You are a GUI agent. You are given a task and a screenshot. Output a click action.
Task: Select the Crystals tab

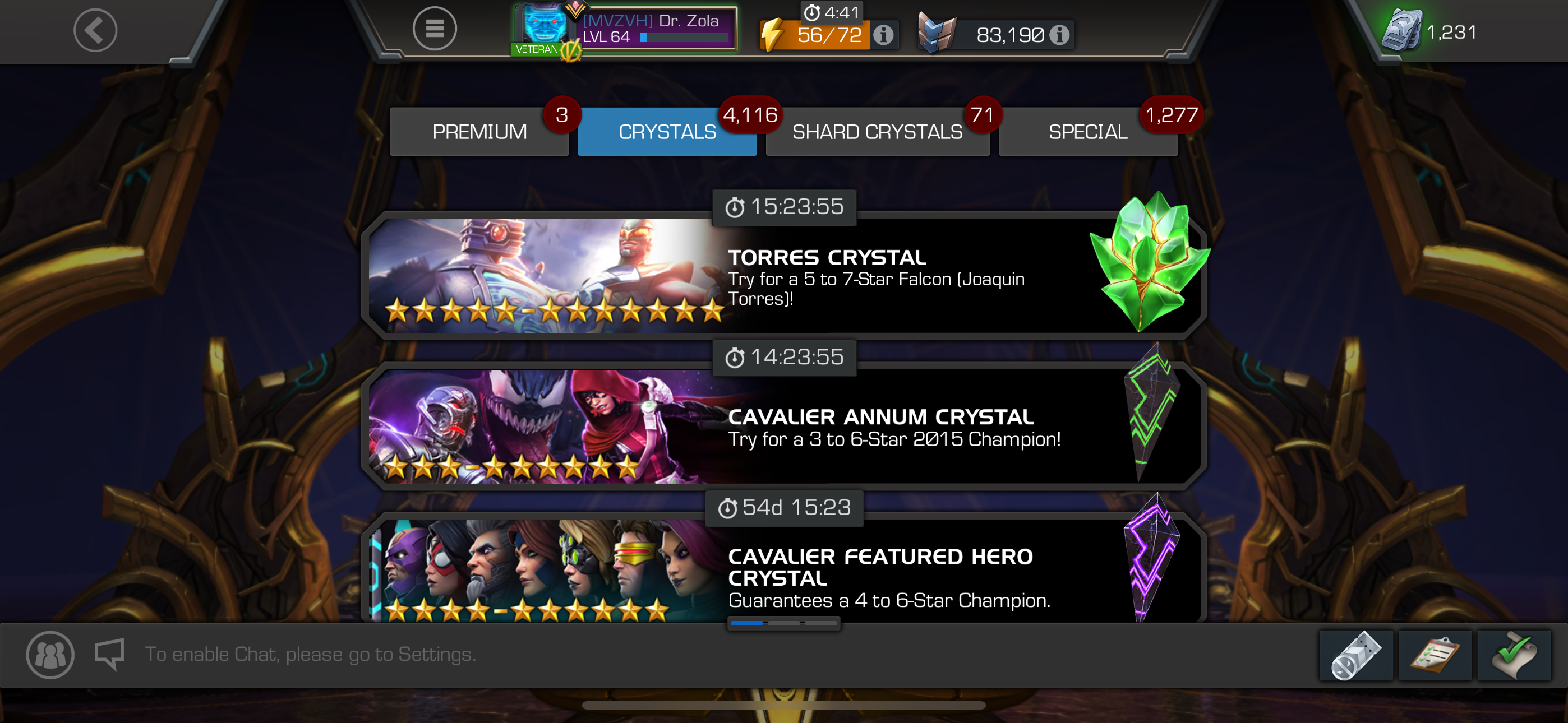(667, 132)
